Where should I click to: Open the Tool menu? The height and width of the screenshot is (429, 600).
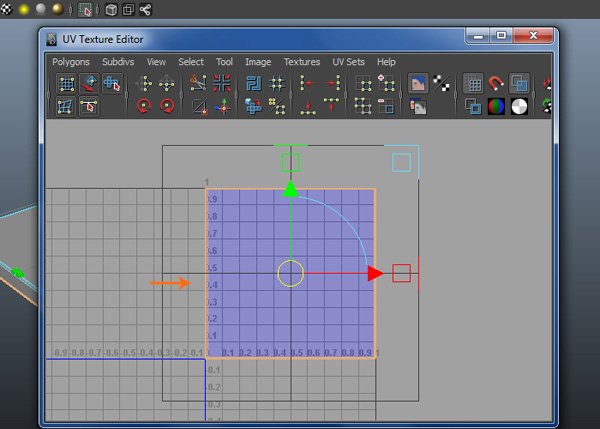(224, 62)
